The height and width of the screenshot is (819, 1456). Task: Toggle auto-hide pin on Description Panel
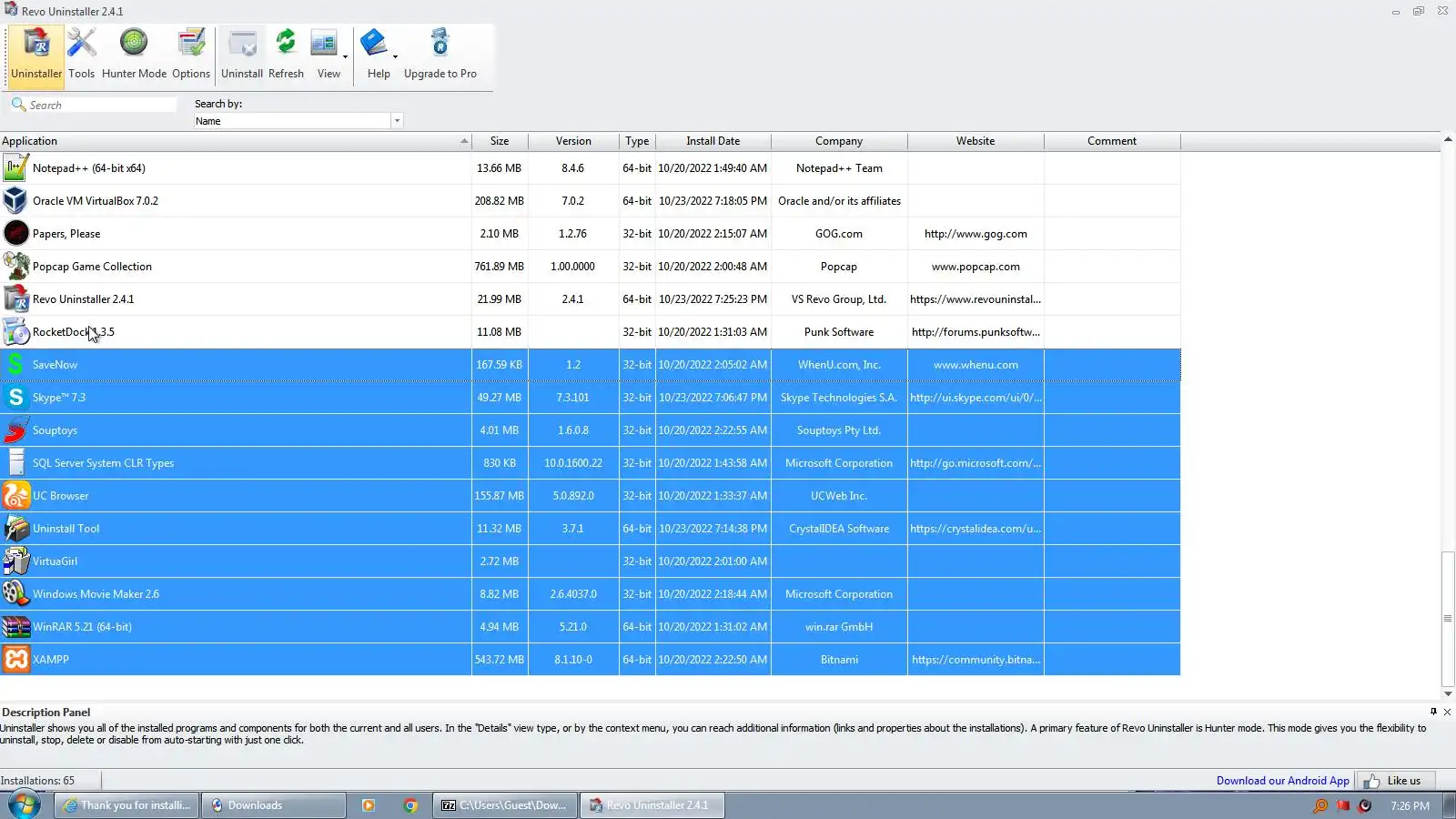[1433, 712]
